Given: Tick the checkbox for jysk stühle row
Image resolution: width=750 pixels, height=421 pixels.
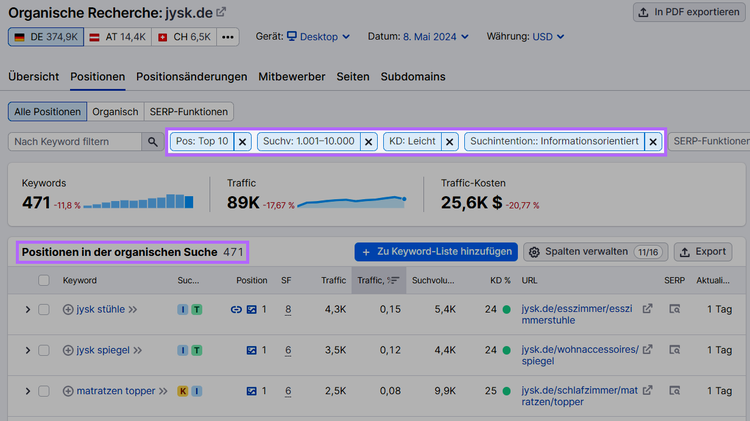Looking at the screenshot, I should (44, 310).
